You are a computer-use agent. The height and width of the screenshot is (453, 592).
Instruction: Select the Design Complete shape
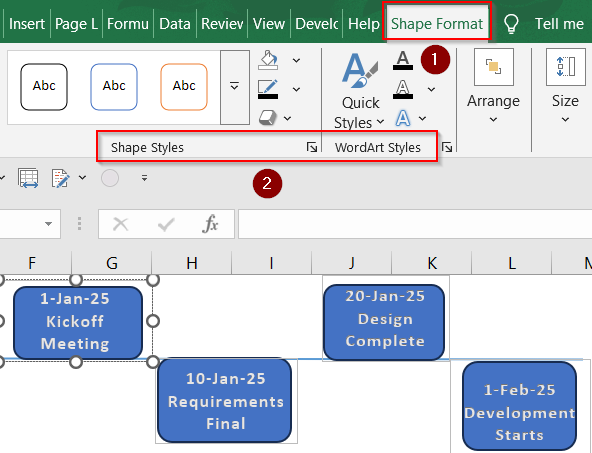pyautogui.click(x=384, y=322)
